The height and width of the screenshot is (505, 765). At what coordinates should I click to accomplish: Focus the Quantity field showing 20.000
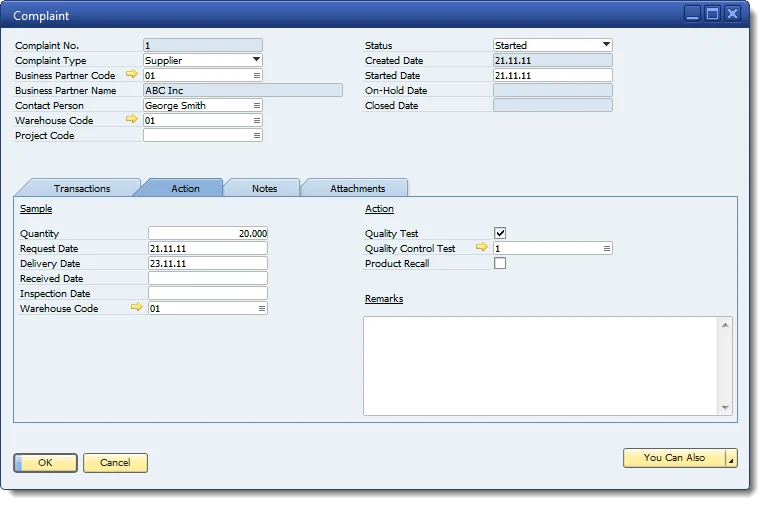208,234
